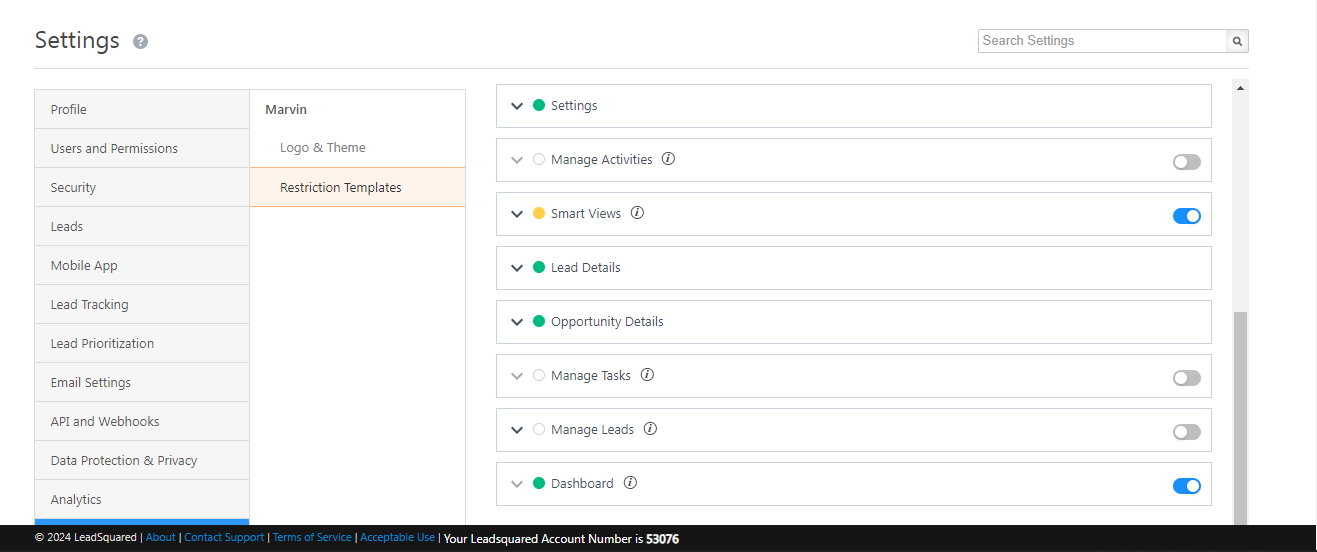Open Users and Permissions settings
1317x552 pixels.
[114, 148]
